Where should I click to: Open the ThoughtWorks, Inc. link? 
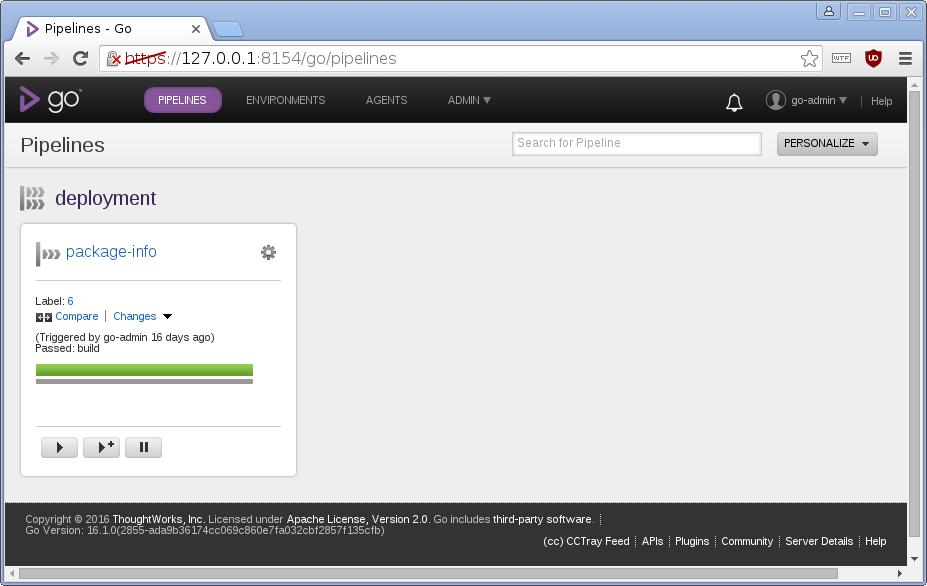[158, 519]
